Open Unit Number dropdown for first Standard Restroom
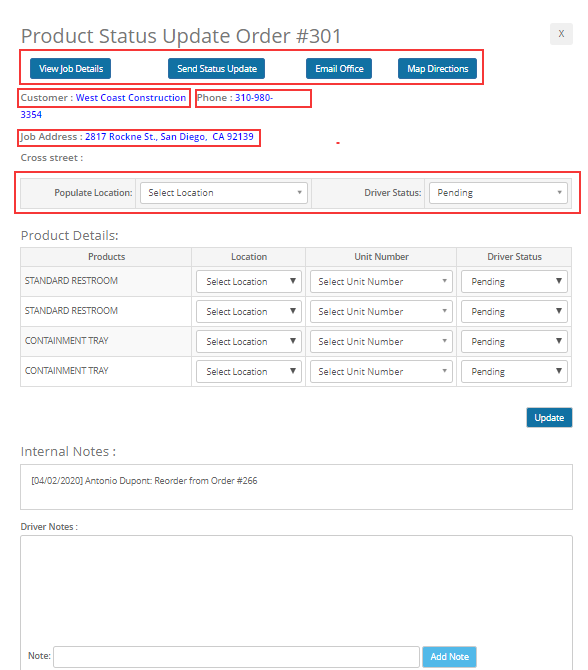Viewport: 588px width, 670px height. coord(381,282)
